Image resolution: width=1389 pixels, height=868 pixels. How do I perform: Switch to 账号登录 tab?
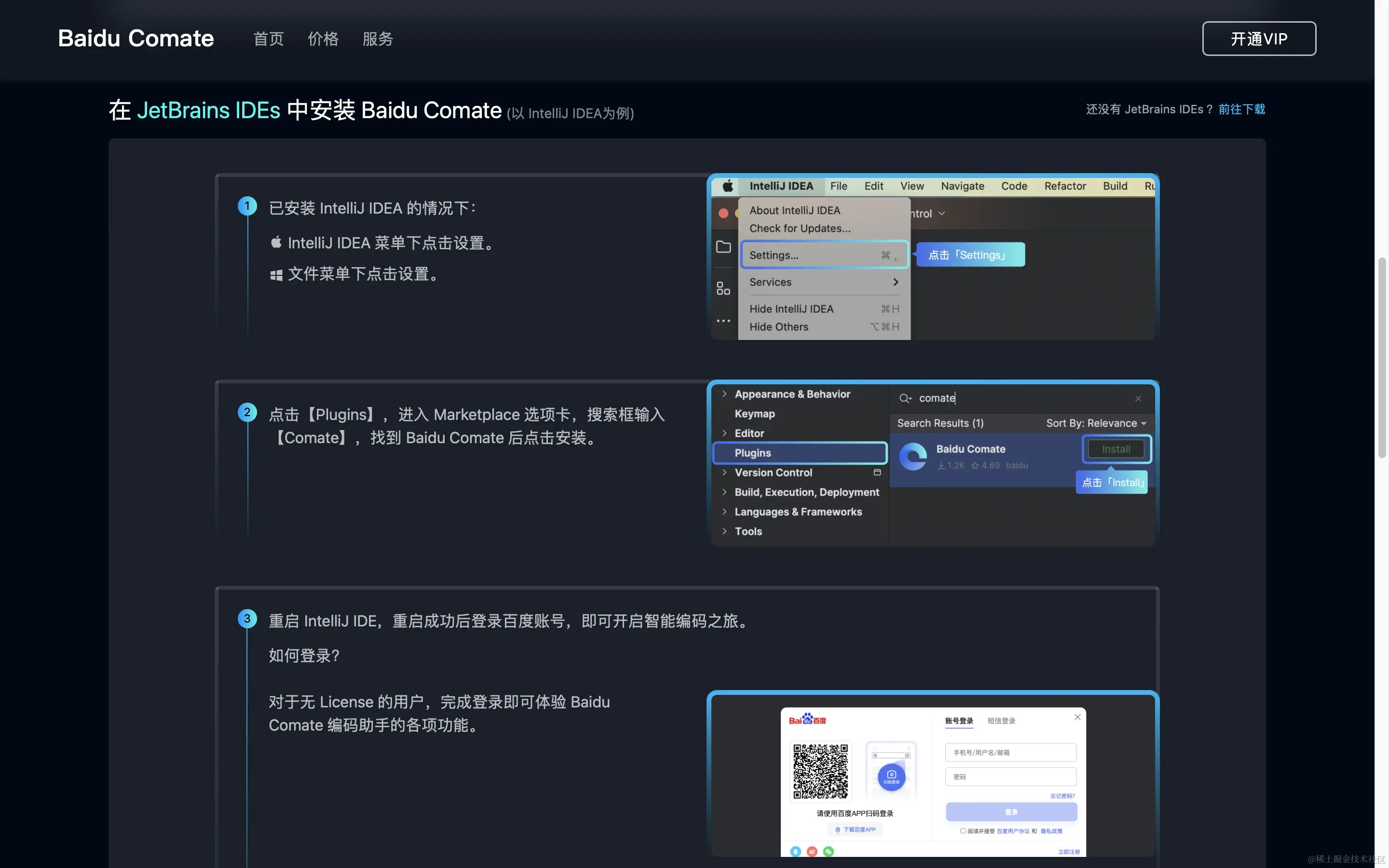point(959,720)
